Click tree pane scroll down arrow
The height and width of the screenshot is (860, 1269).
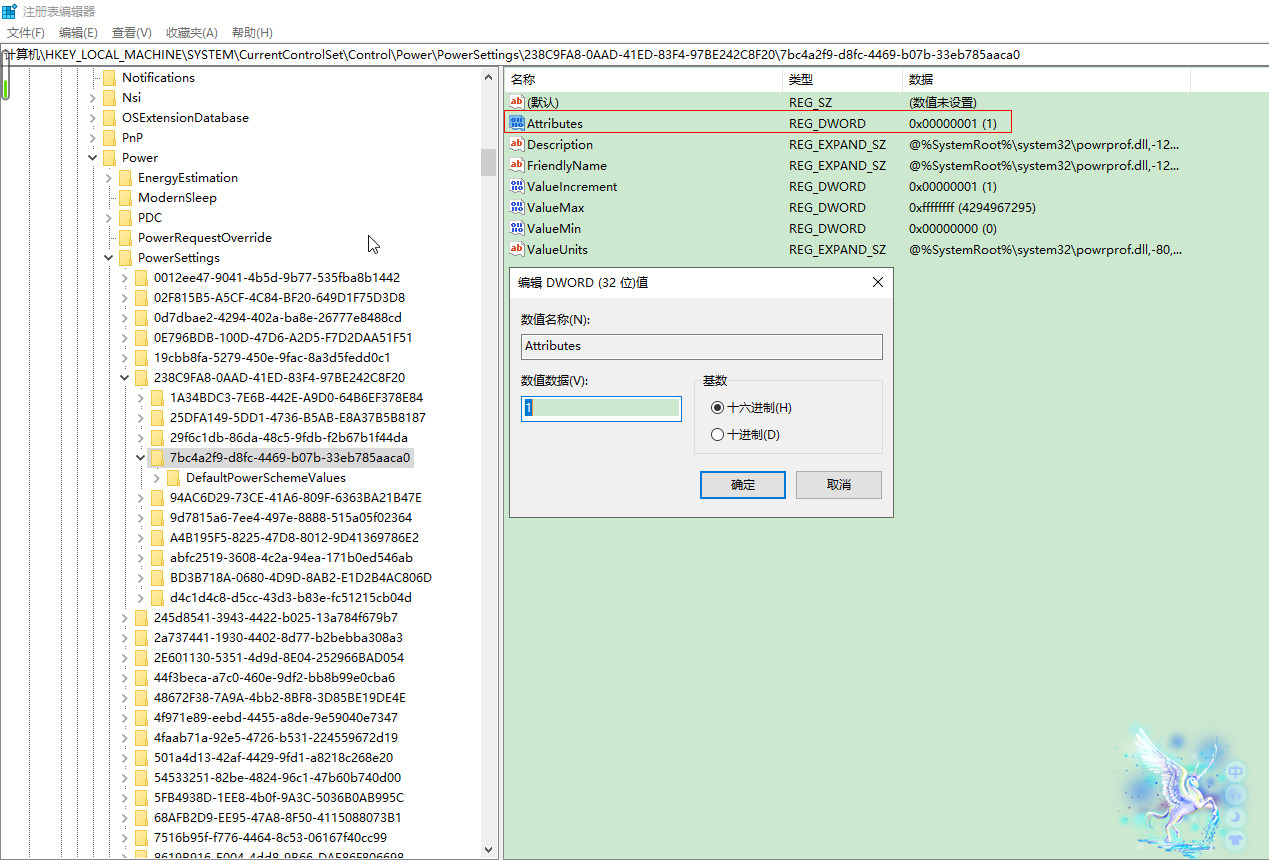(488, 850)
